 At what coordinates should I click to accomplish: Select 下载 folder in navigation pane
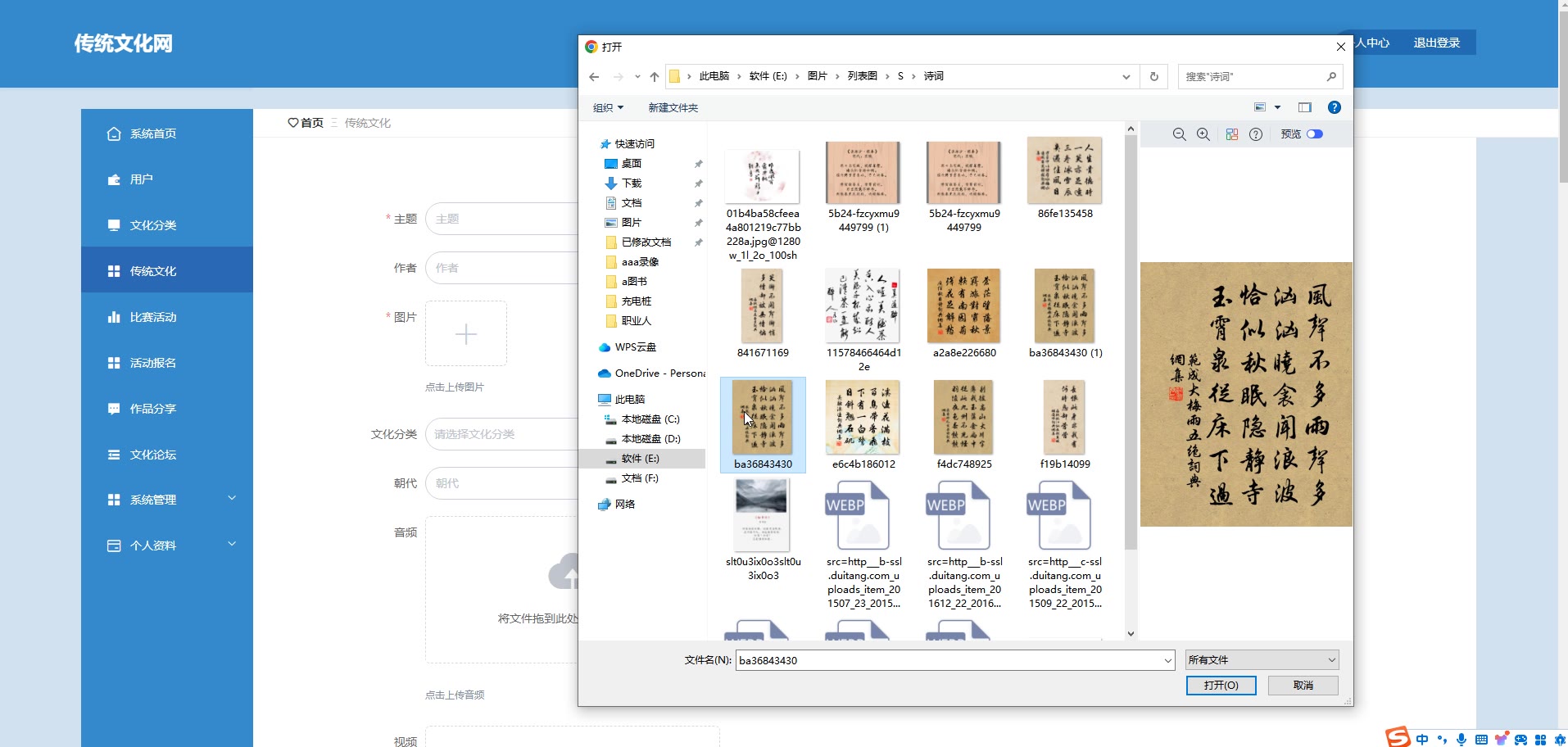[631, 183]
